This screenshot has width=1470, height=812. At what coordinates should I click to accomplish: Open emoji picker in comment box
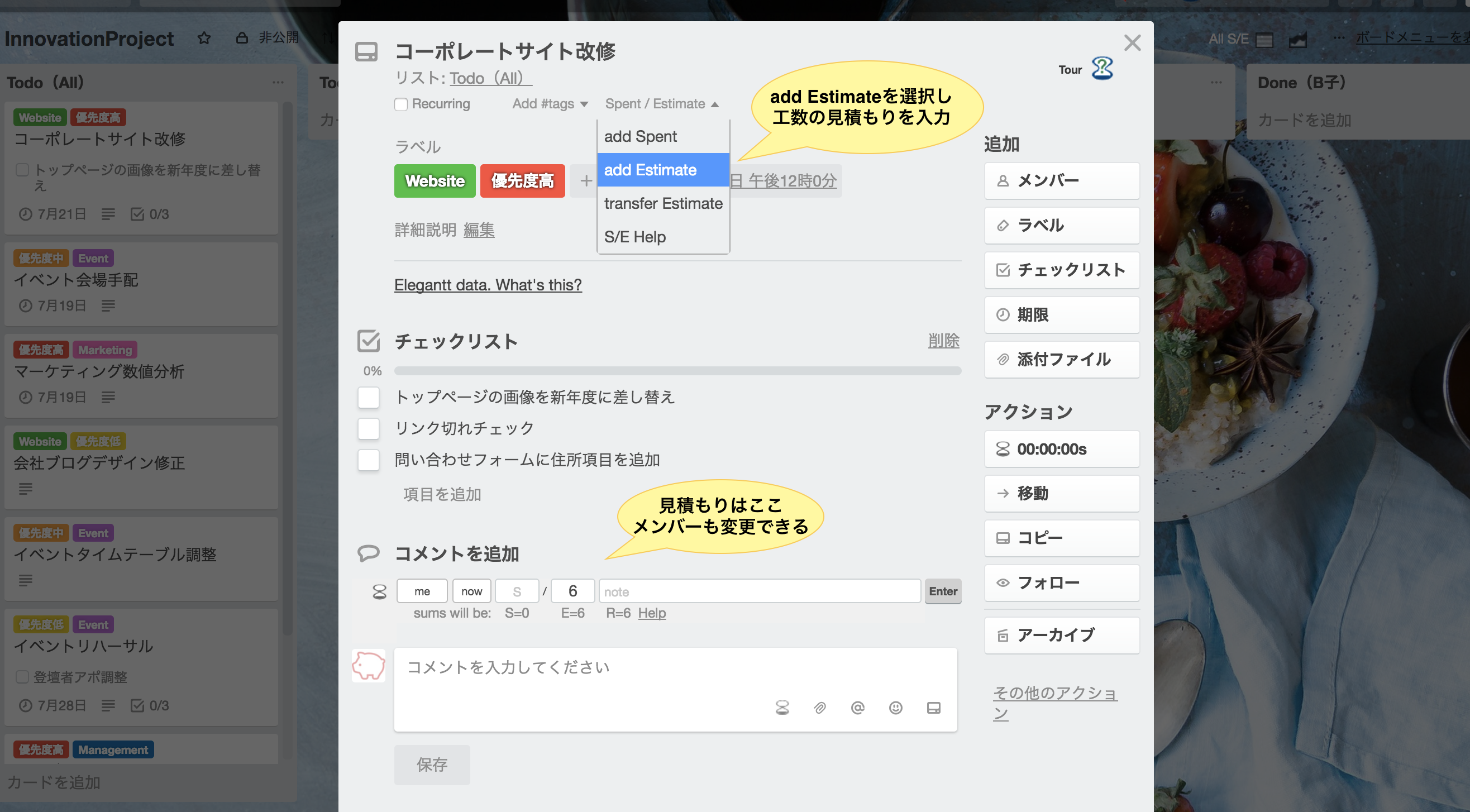pos(896,708)
